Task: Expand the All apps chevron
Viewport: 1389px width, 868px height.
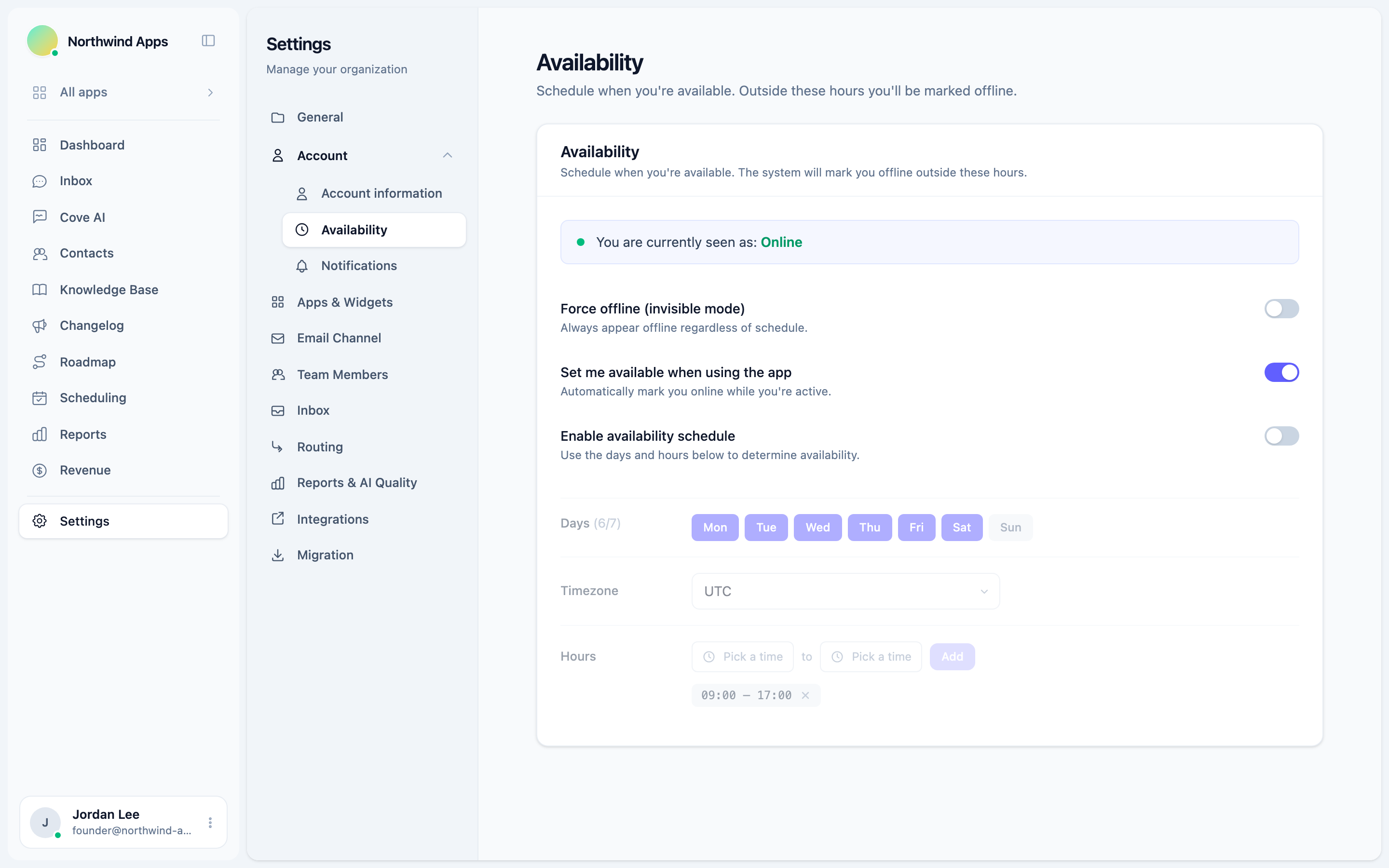Action: pyautogui.click(x=210, y=93)
